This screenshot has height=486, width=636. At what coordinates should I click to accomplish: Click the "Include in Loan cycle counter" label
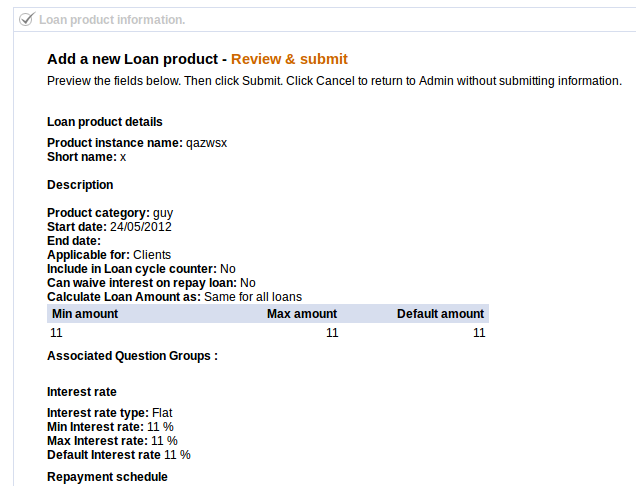(x=131, y=269)
